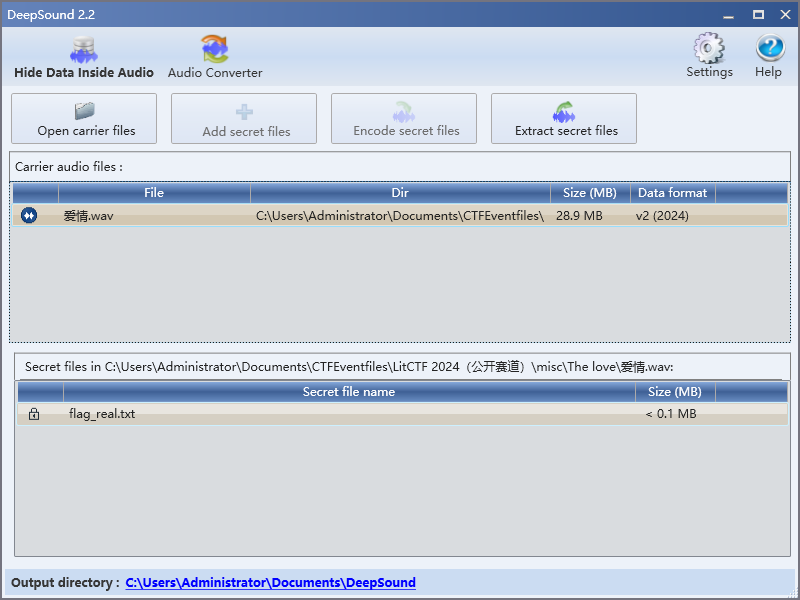Click the File column header

pyautogui.click(x=154, y=193)
